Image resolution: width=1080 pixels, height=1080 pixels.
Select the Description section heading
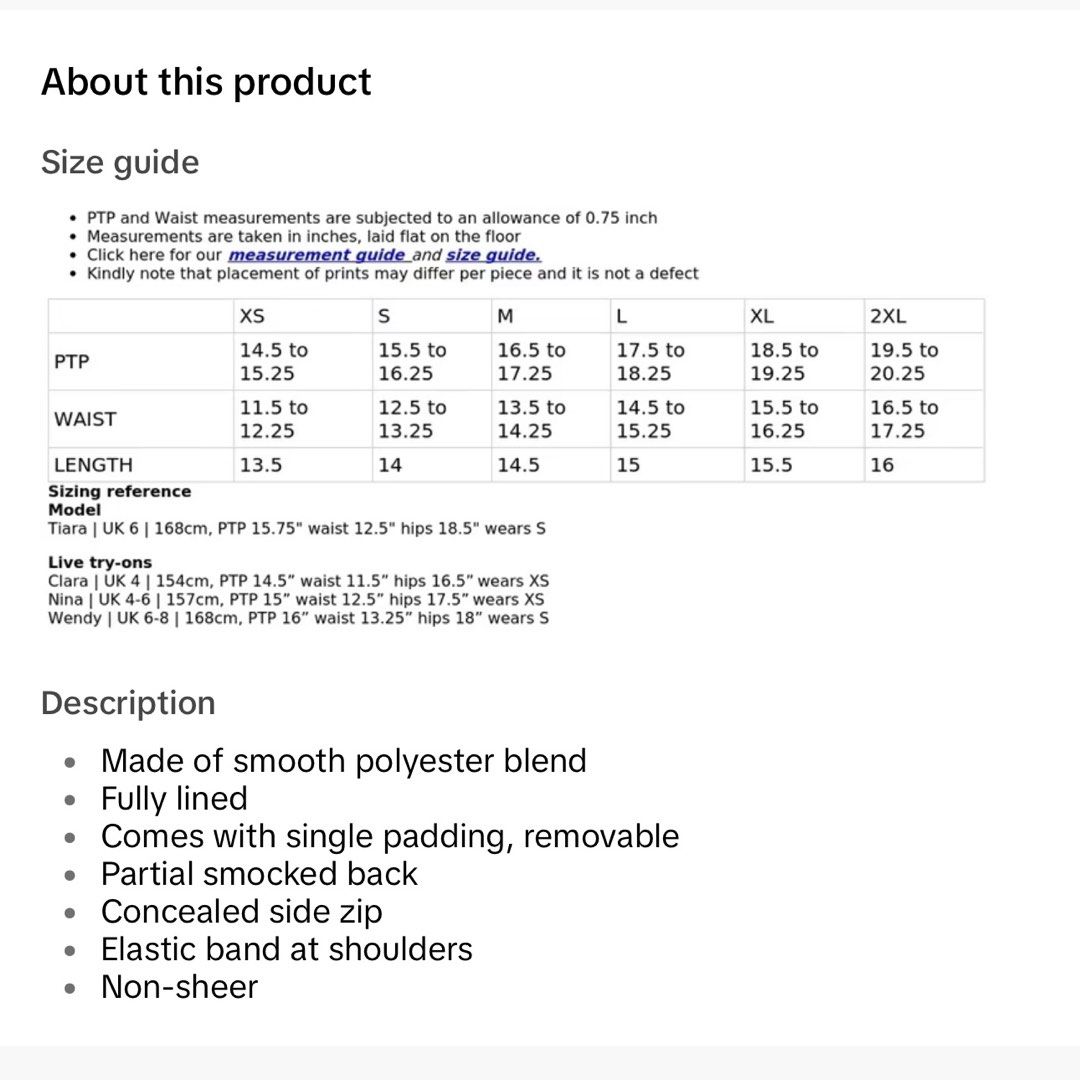[128, 703]
